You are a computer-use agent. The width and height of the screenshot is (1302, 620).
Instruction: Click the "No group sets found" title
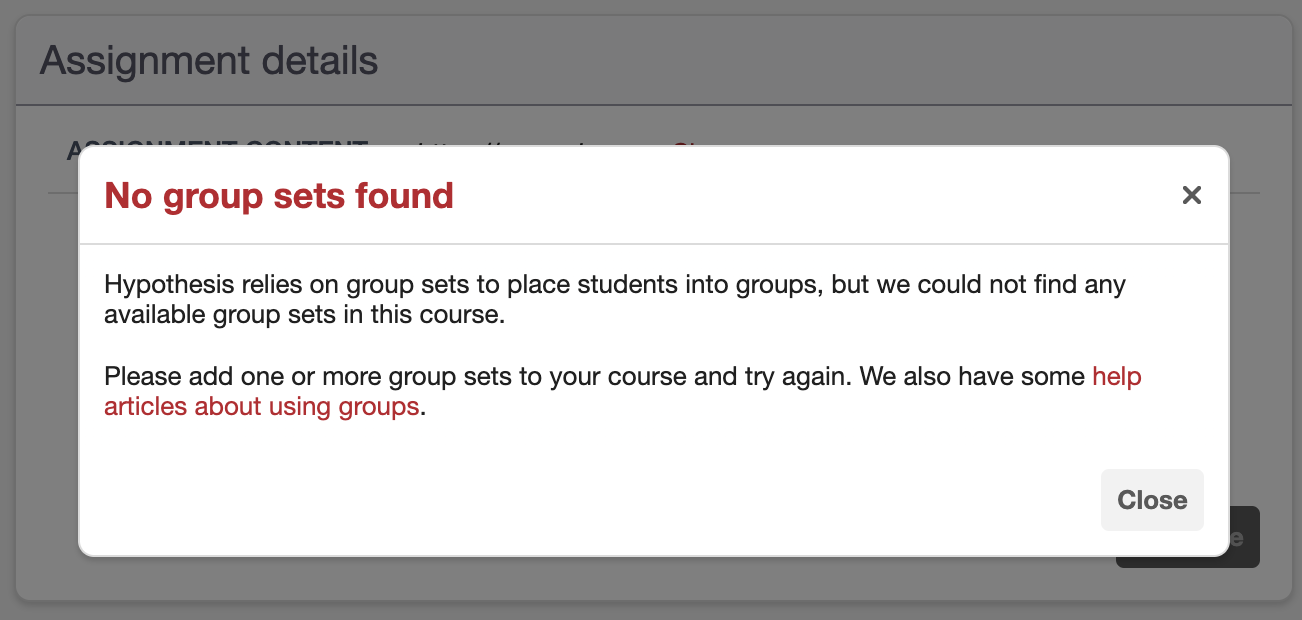279,196
